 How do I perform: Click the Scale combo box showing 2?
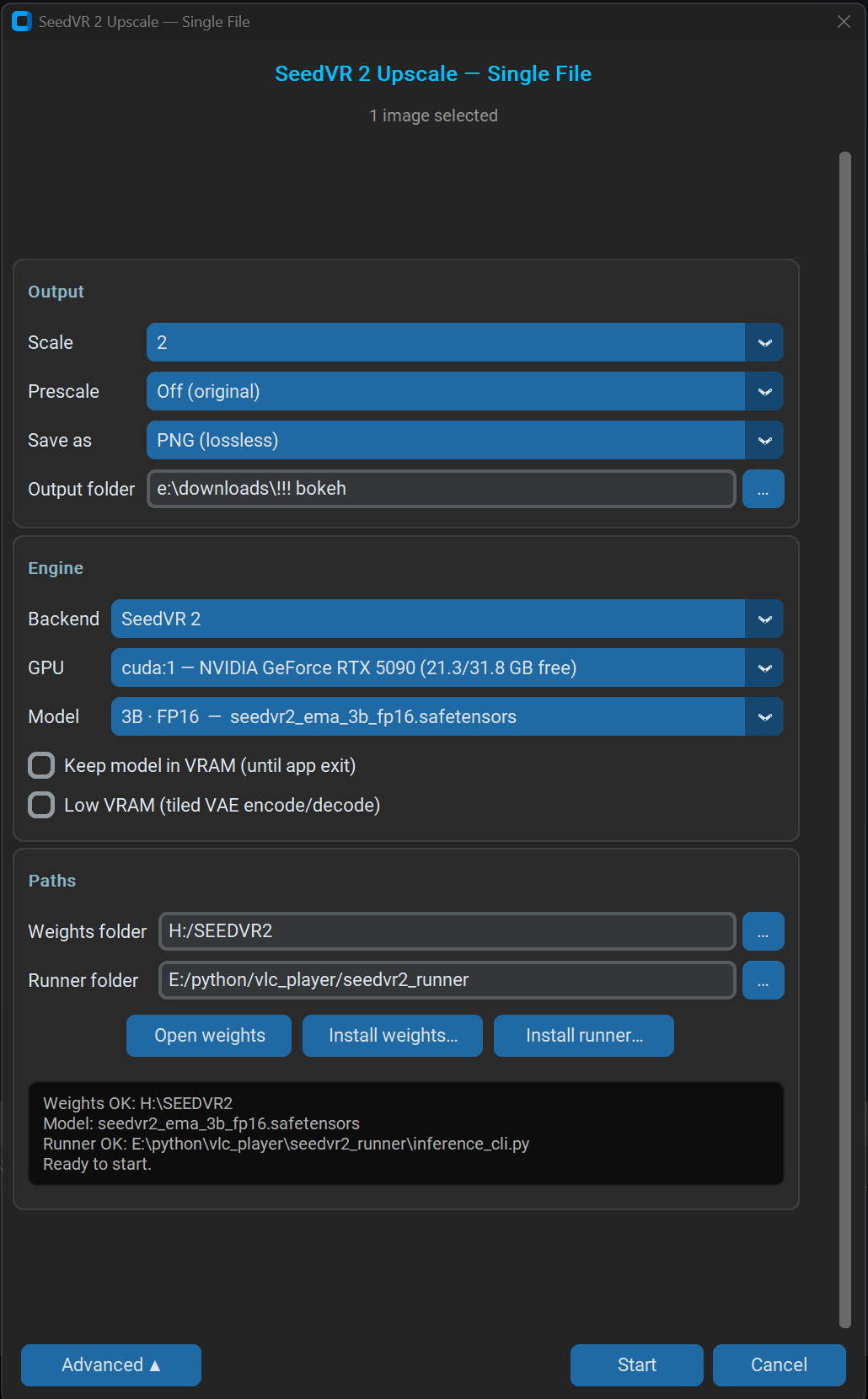coord(465,343)
